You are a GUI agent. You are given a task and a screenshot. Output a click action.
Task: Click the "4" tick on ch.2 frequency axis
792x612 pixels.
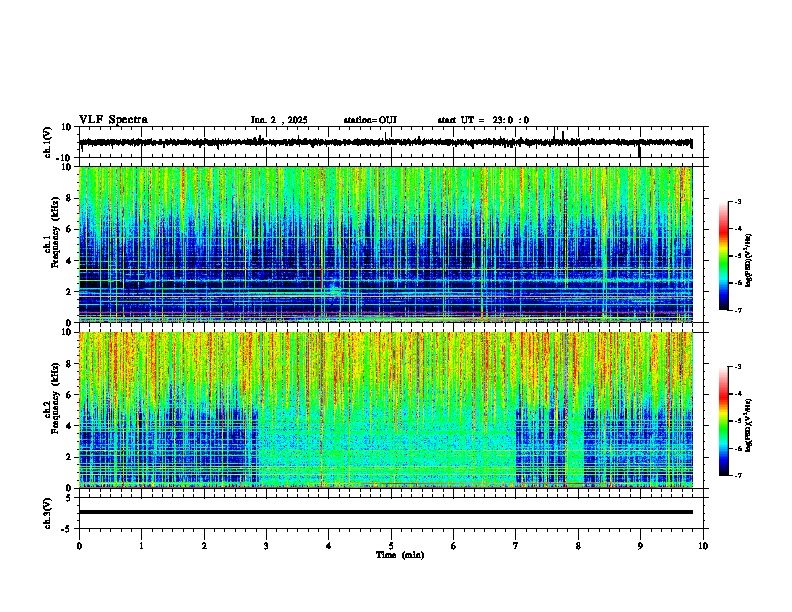pos(70,426)
